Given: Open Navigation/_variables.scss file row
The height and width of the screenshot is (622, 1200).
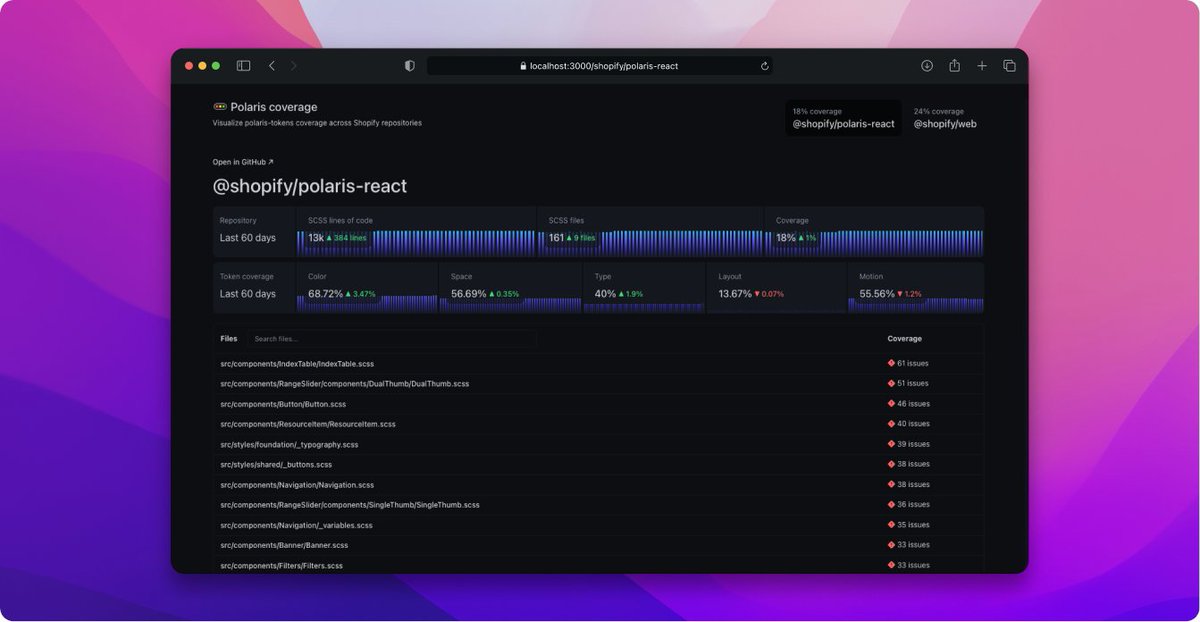Looking at the screenshot, I should (598, 525).
